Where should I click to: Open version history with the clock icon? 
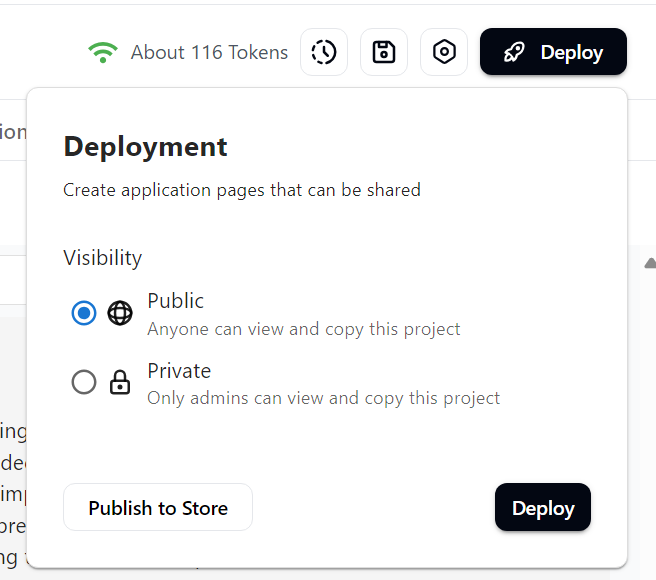[324, 52]
